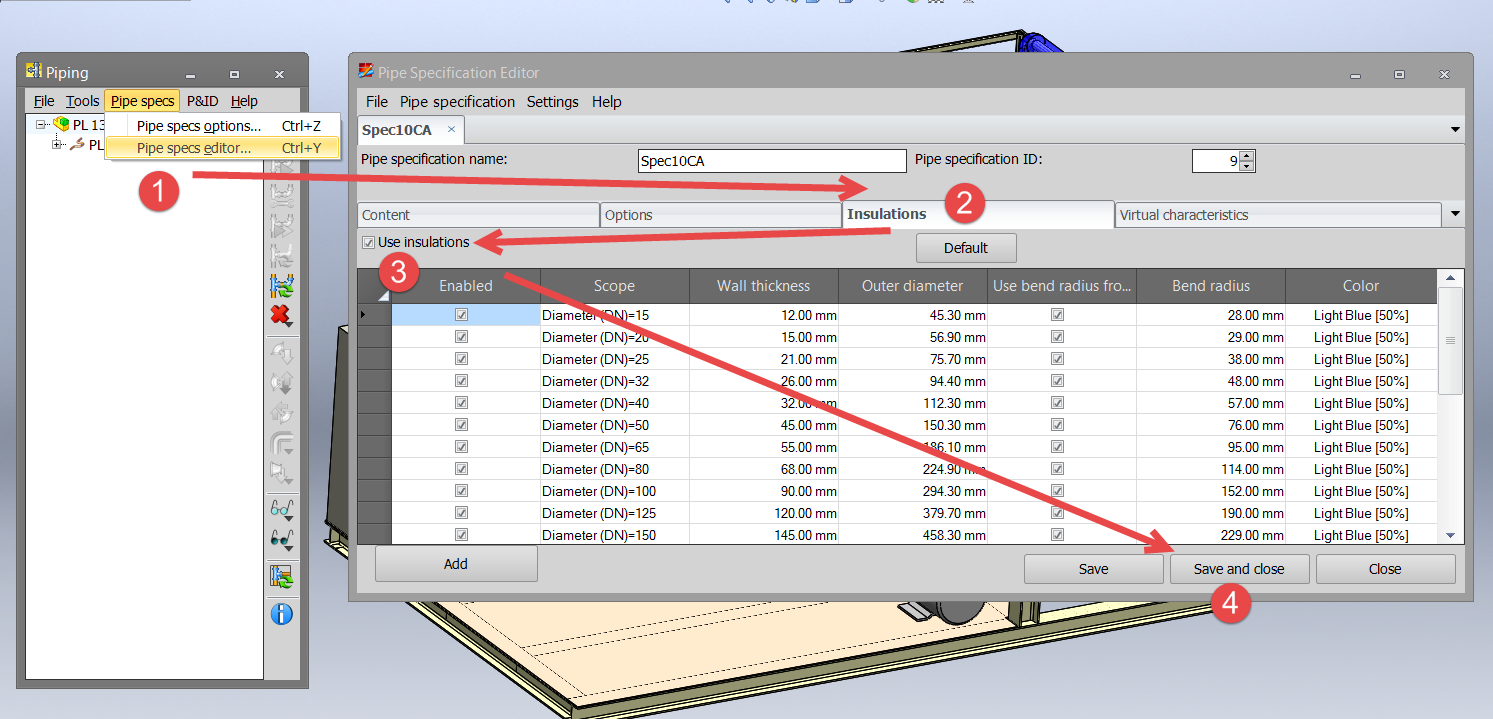
Task: Click the Default button
Action: (965, 248)
